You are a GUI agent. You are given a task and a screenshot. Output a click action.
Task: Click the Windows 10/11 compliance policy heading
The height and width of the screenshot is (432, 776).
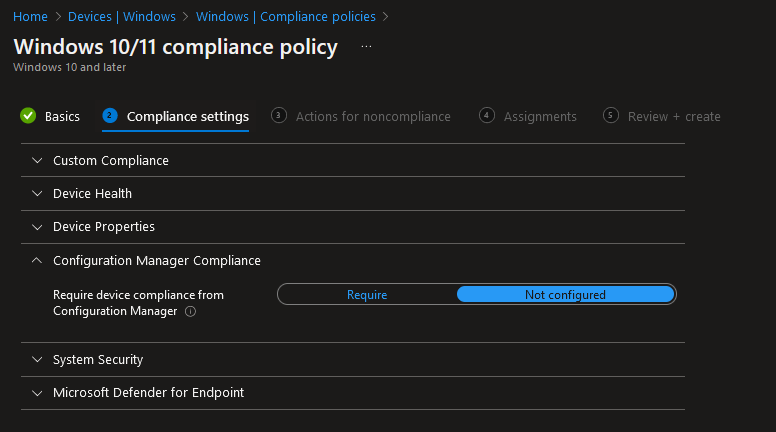click(176, 47)
